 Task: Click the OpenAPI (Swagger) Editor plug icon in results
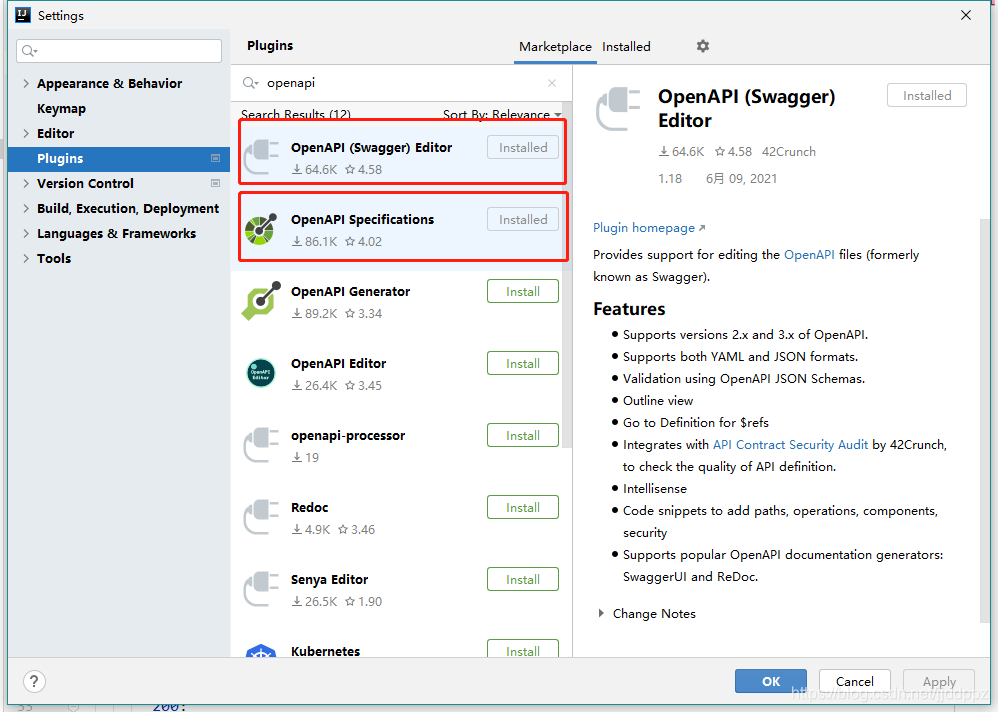pyautogui.click(x=261, y=157)
